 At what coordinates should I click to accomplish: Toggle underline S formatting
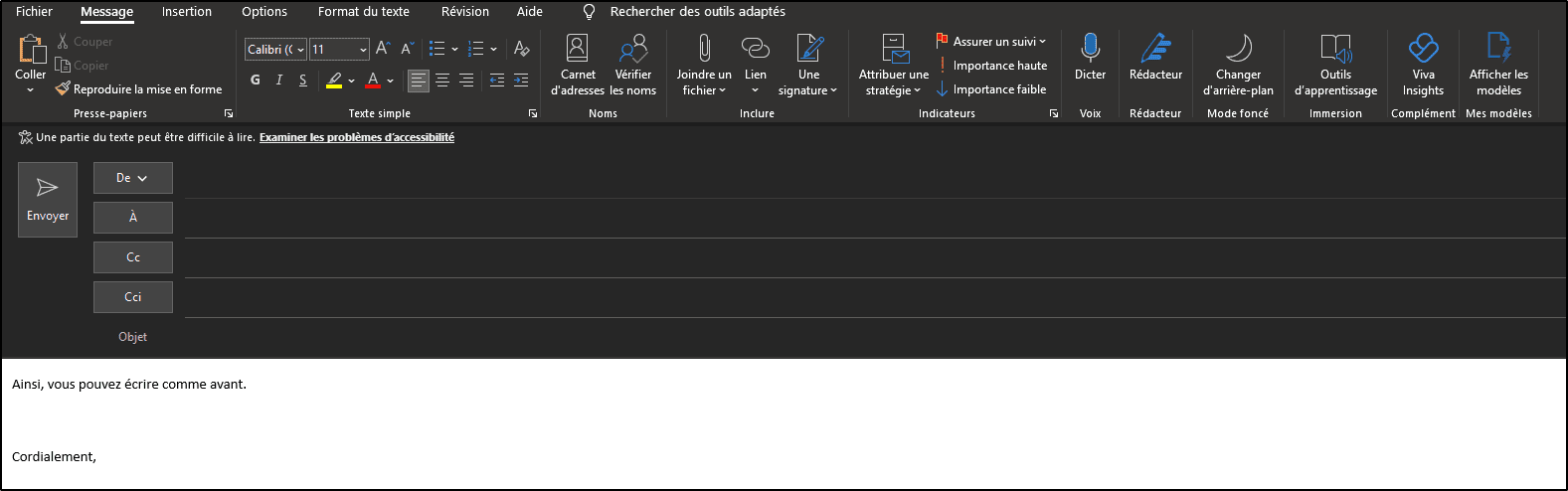point(303,81)
